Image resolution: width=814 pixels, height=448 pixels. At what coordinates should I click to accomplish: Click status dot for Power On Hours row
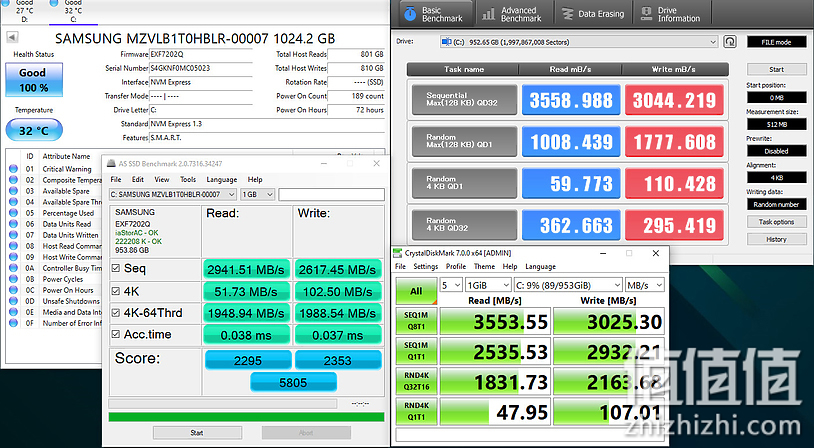coord(13,290)
